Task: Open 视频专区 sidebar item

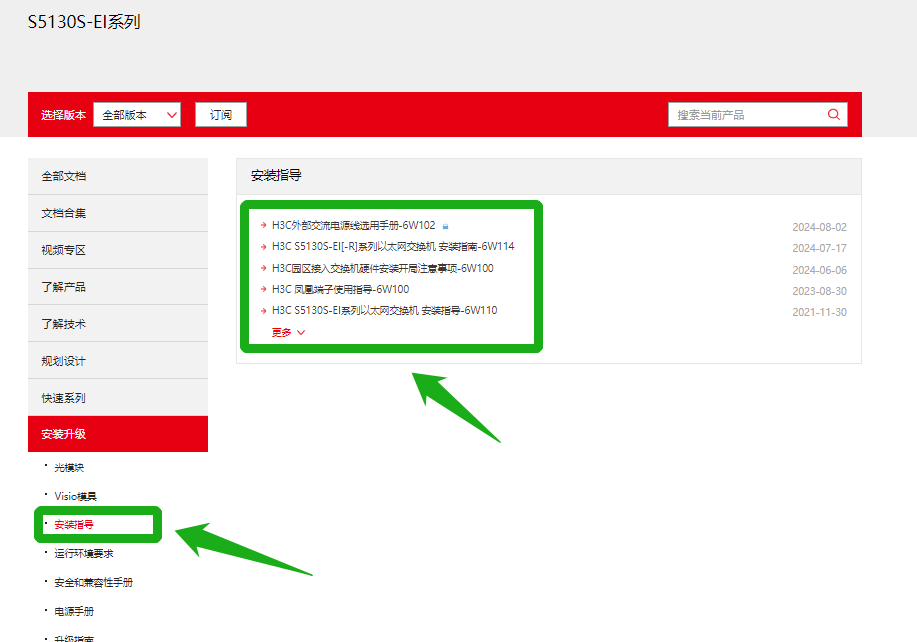Action: 118,250
